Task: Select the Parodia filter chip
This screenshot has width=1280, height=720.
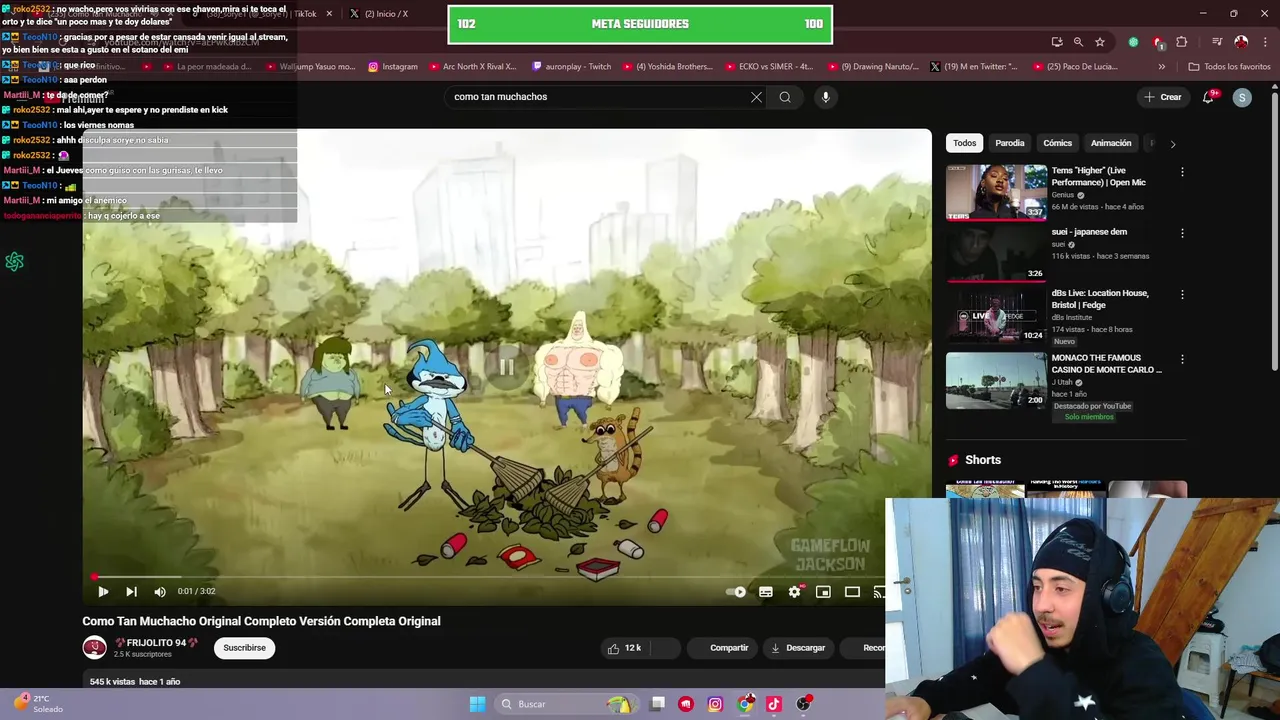Action: coord(1009,143)
